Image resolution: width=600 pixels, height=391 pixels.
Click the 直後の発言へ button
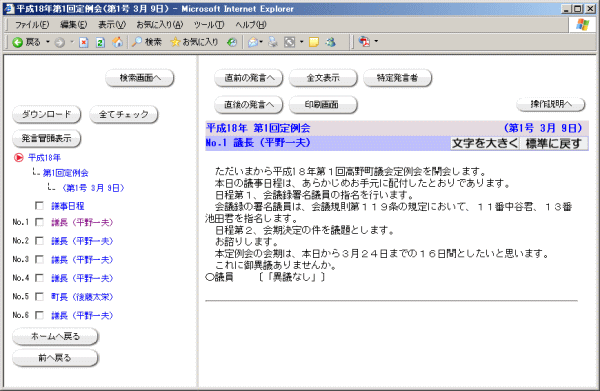249,105
